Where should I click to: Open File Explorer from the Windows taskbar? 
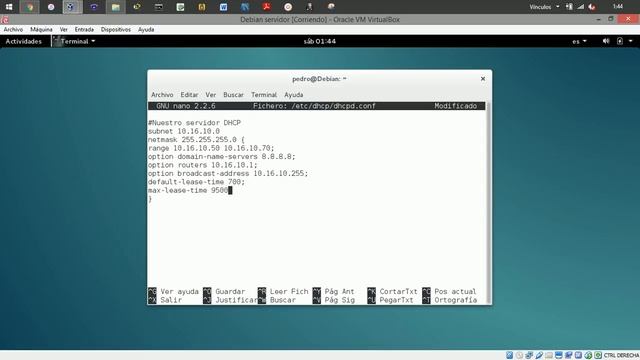tap(116, 7)
